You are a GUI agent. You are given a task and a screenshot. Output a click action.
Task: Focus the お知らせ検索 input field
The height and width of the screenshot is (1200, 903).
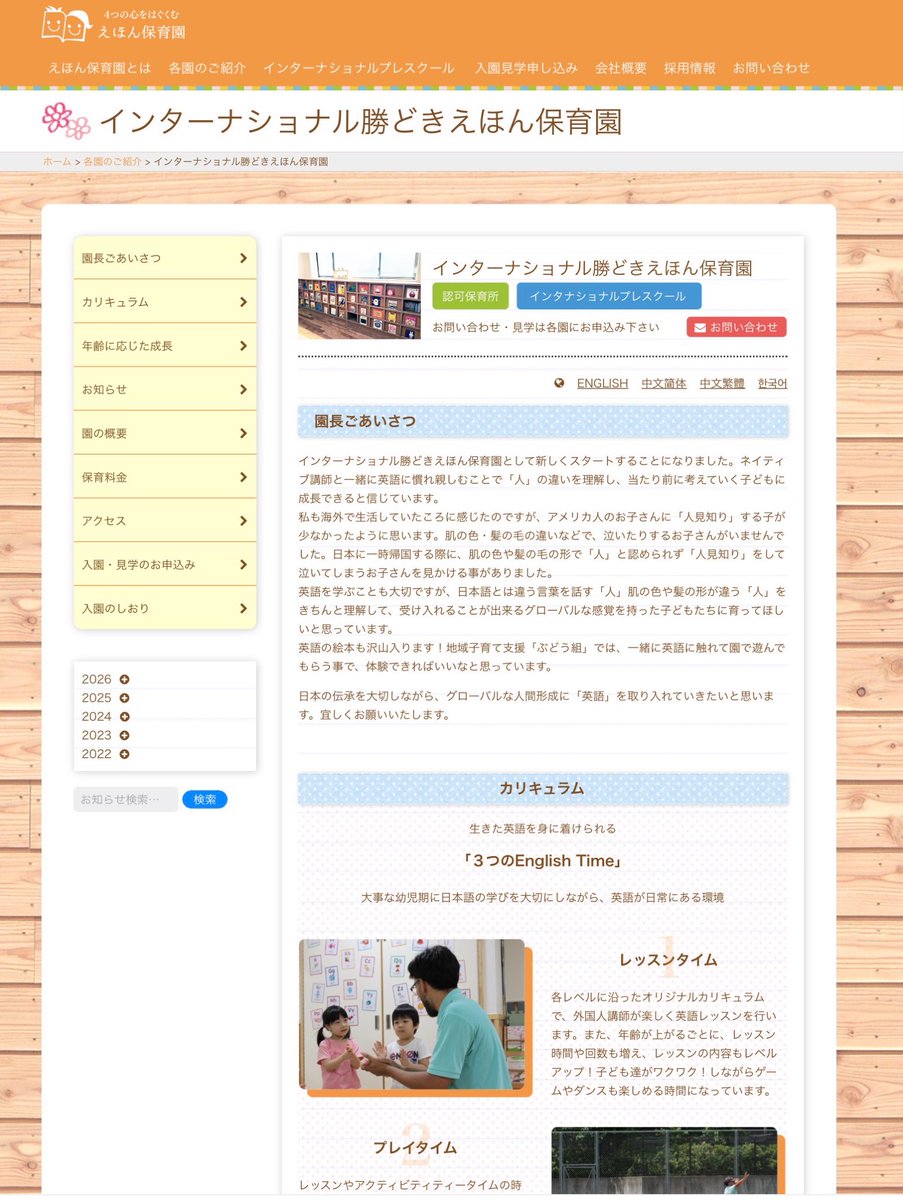click(125, 799)
